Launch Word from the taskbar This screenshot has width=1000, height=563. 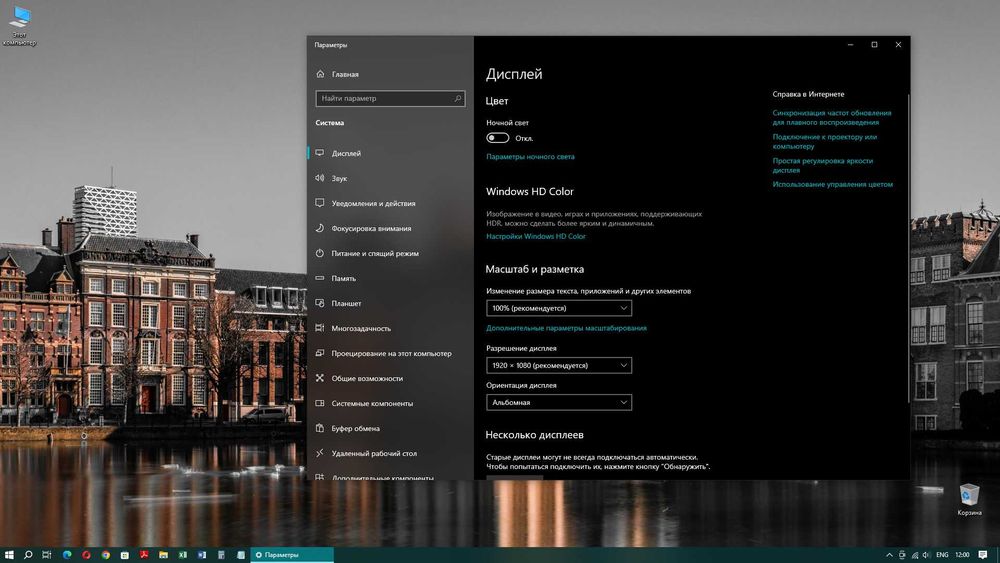(x=202, y=555)
